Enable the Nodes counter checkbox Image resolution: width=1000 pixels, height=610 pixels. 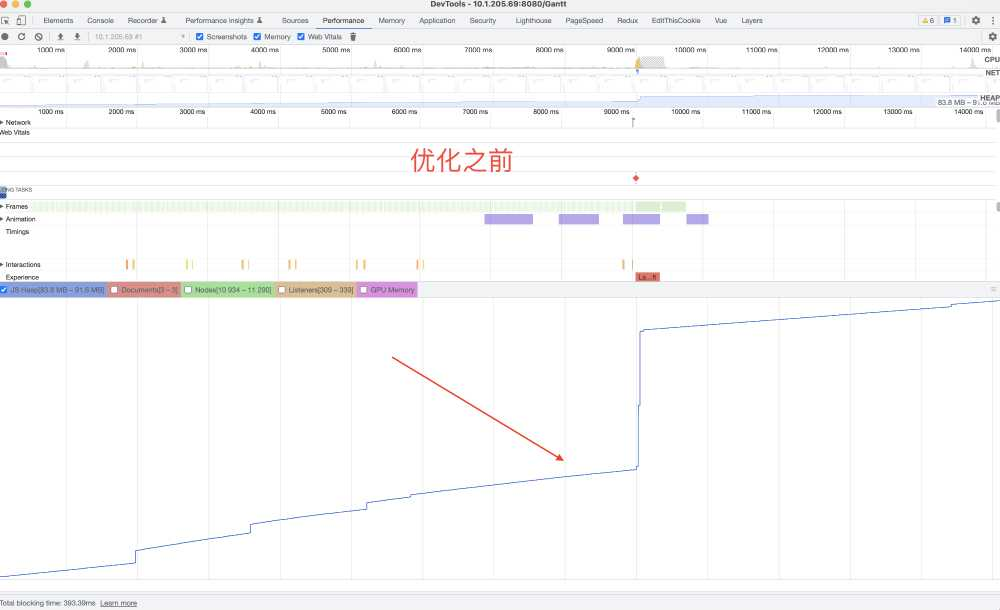(189, 290)
